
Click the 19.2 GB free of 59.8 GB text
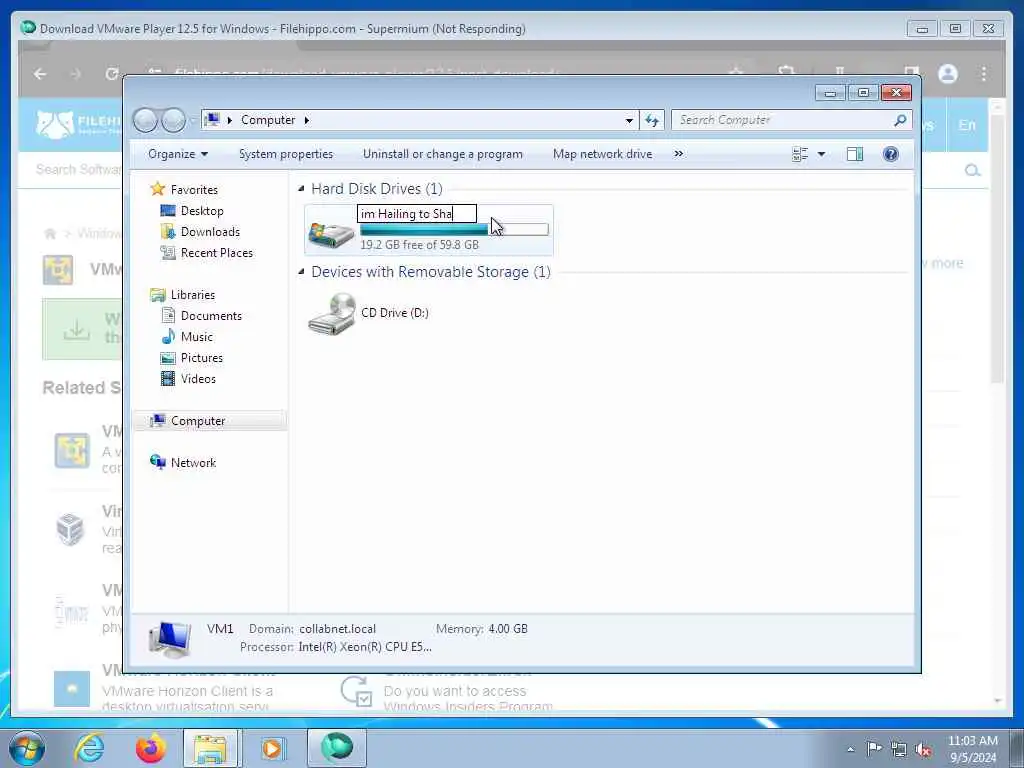tap(419, 245)
